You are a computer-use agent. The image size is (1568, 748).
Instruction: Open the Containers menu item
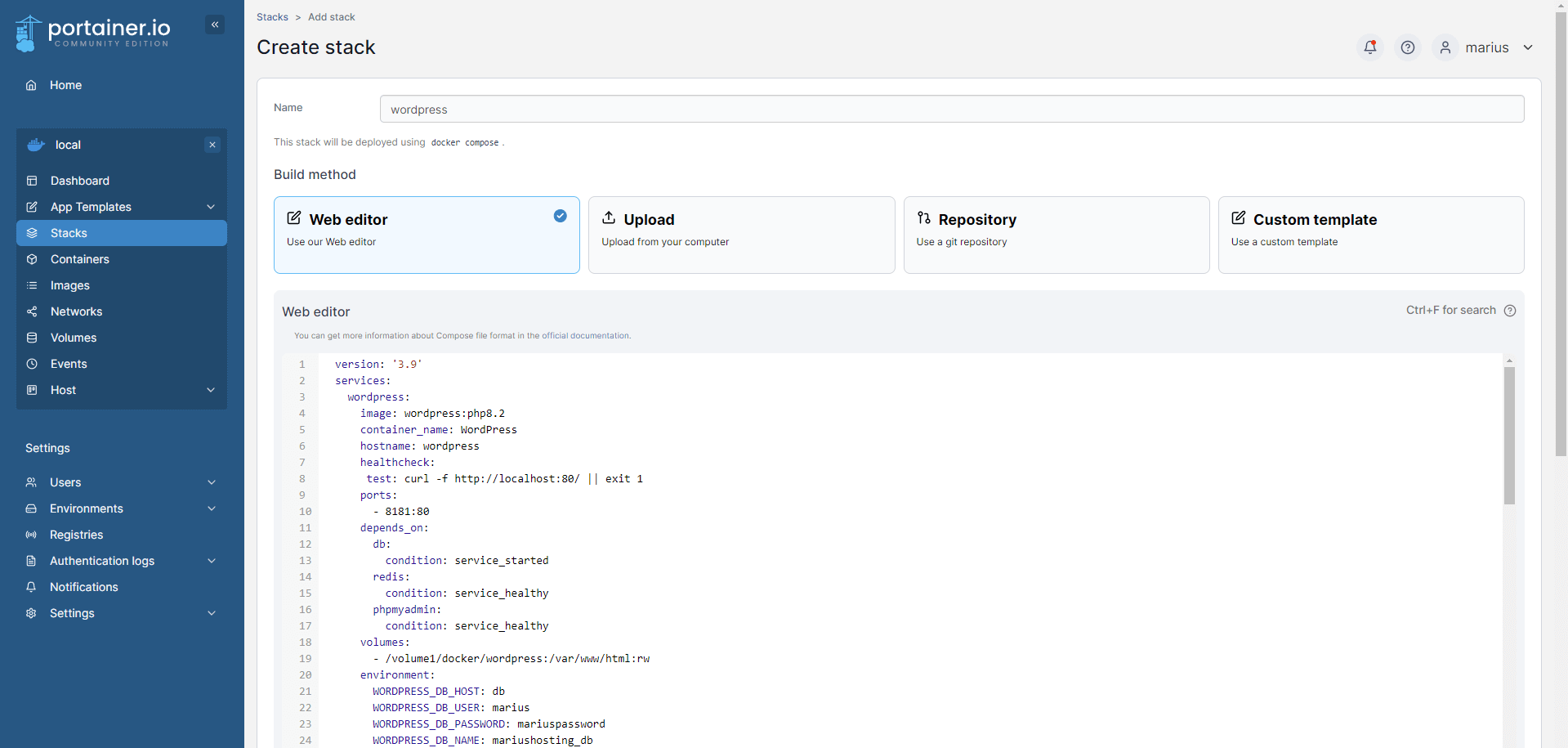[122, 259]
